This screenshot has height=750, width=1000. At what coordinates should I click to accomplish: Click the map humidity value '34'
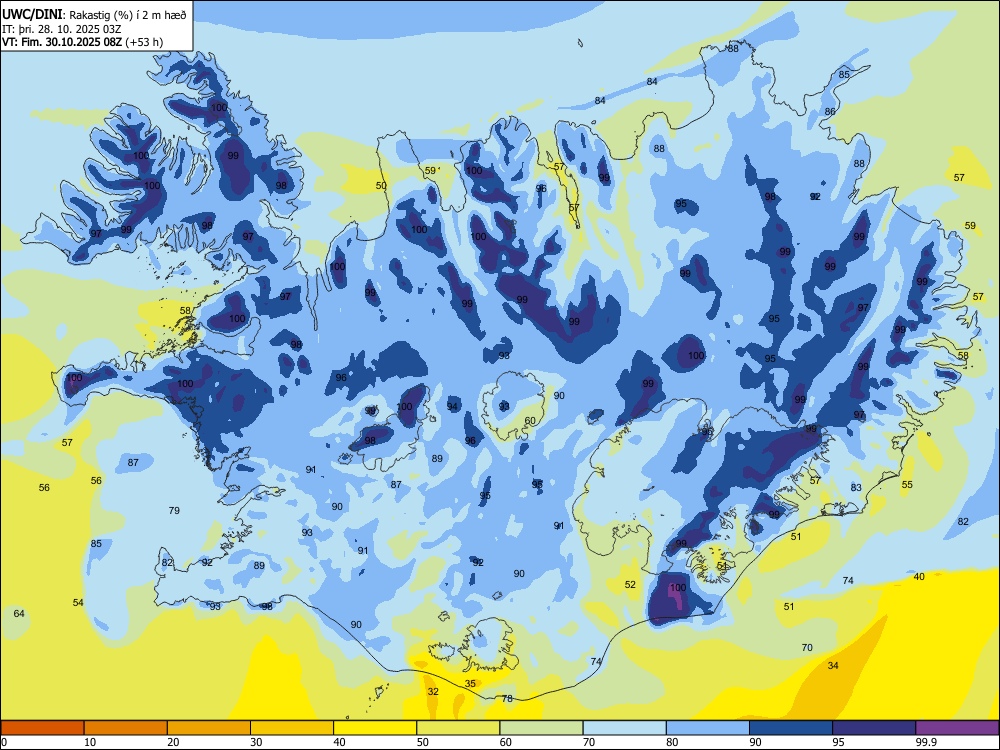[833, 665]
